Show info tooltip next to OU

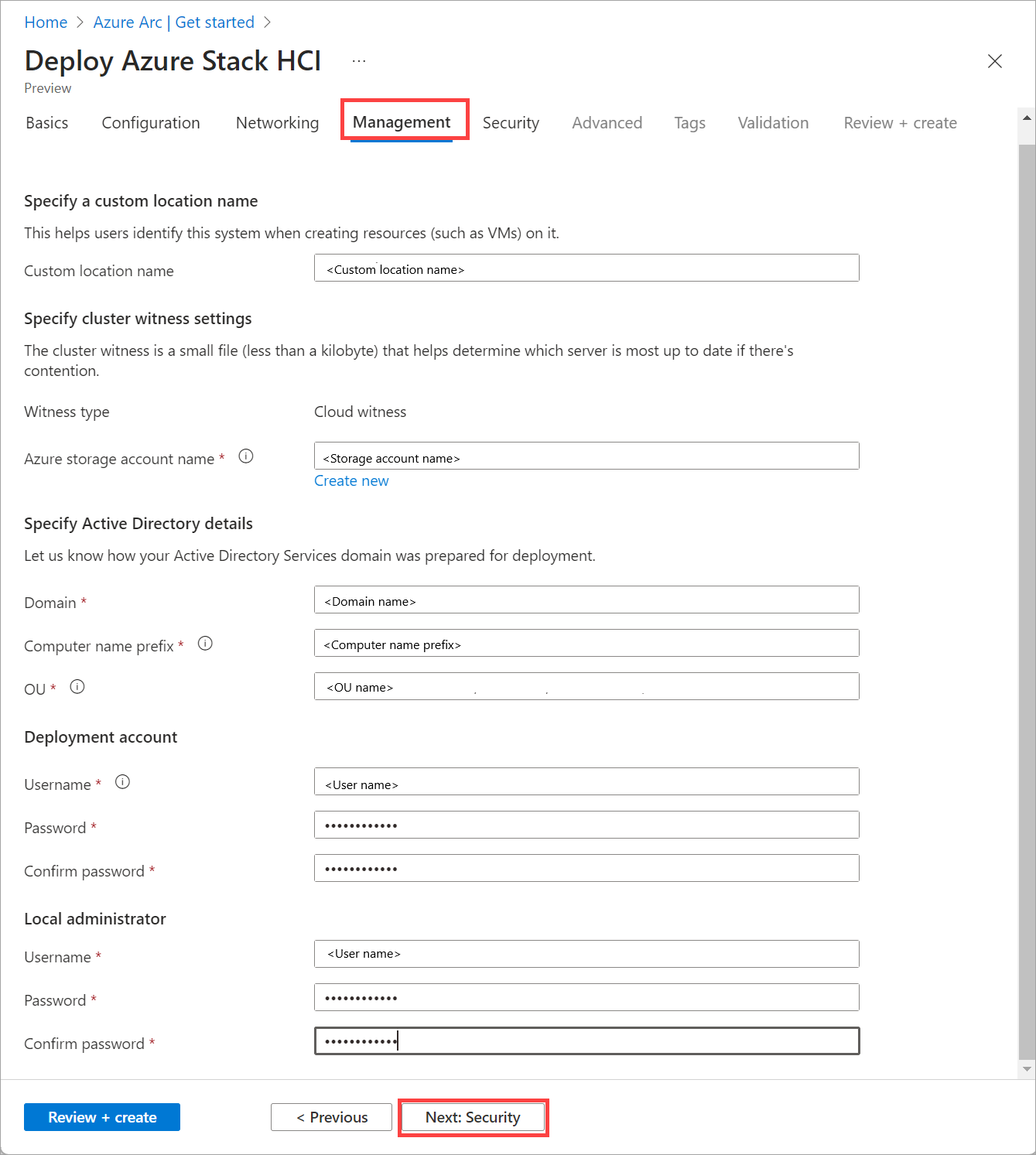[77, 687]
